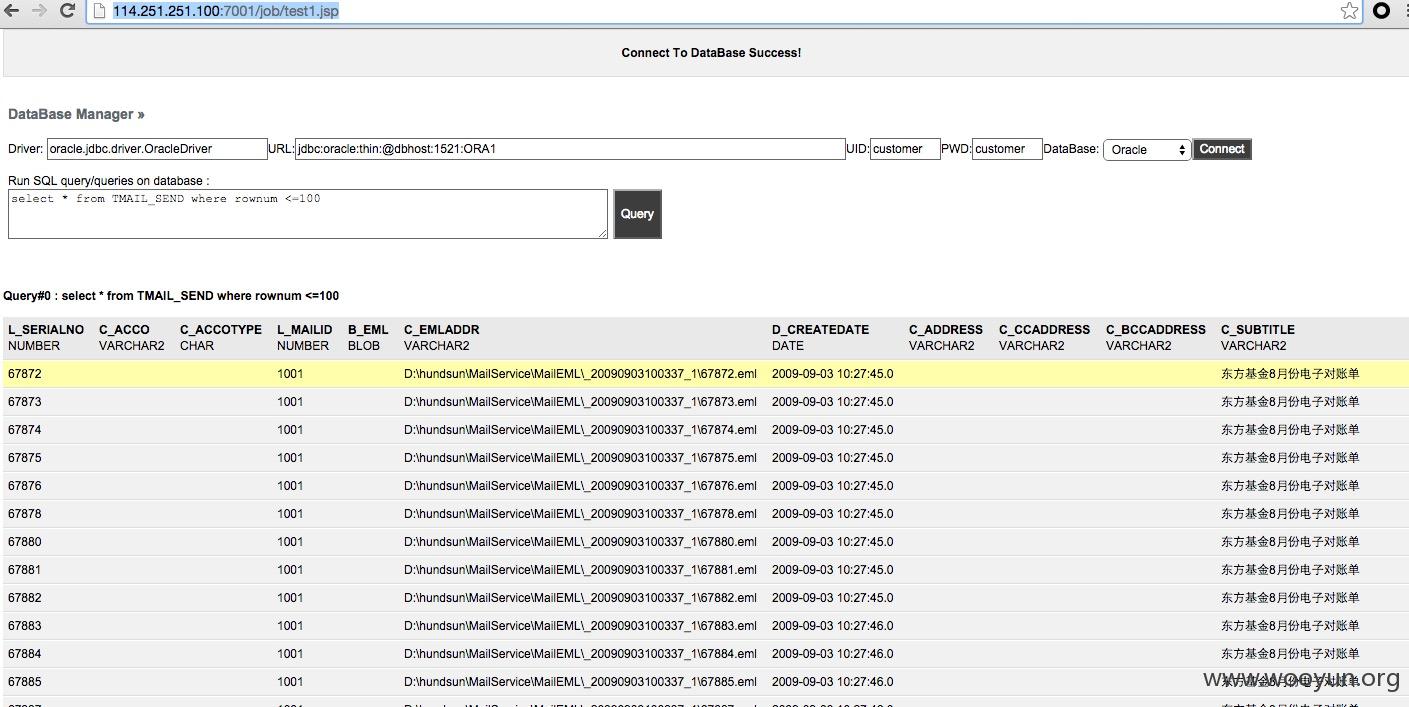The width and height of the screenshot is (1409, 707).
Task: Edit the JDBC URL input field
Action: point(570,149)
